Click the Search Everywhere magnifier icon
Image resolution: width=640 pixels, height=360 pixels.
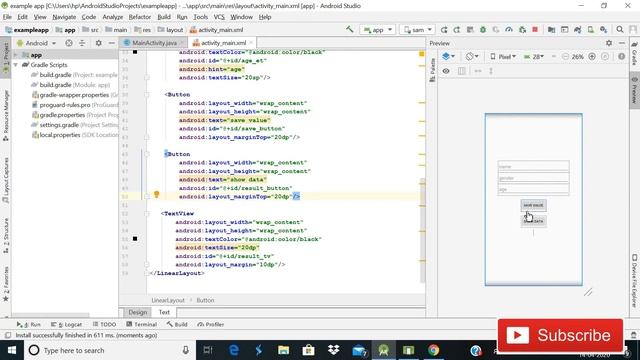pos(620,30)
